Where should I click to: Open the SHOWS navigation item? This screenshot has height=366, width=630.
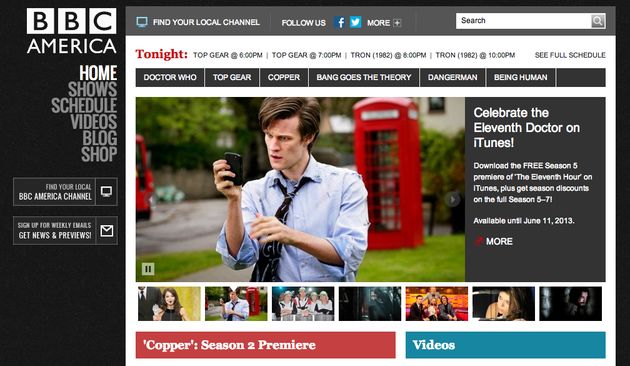92,89
